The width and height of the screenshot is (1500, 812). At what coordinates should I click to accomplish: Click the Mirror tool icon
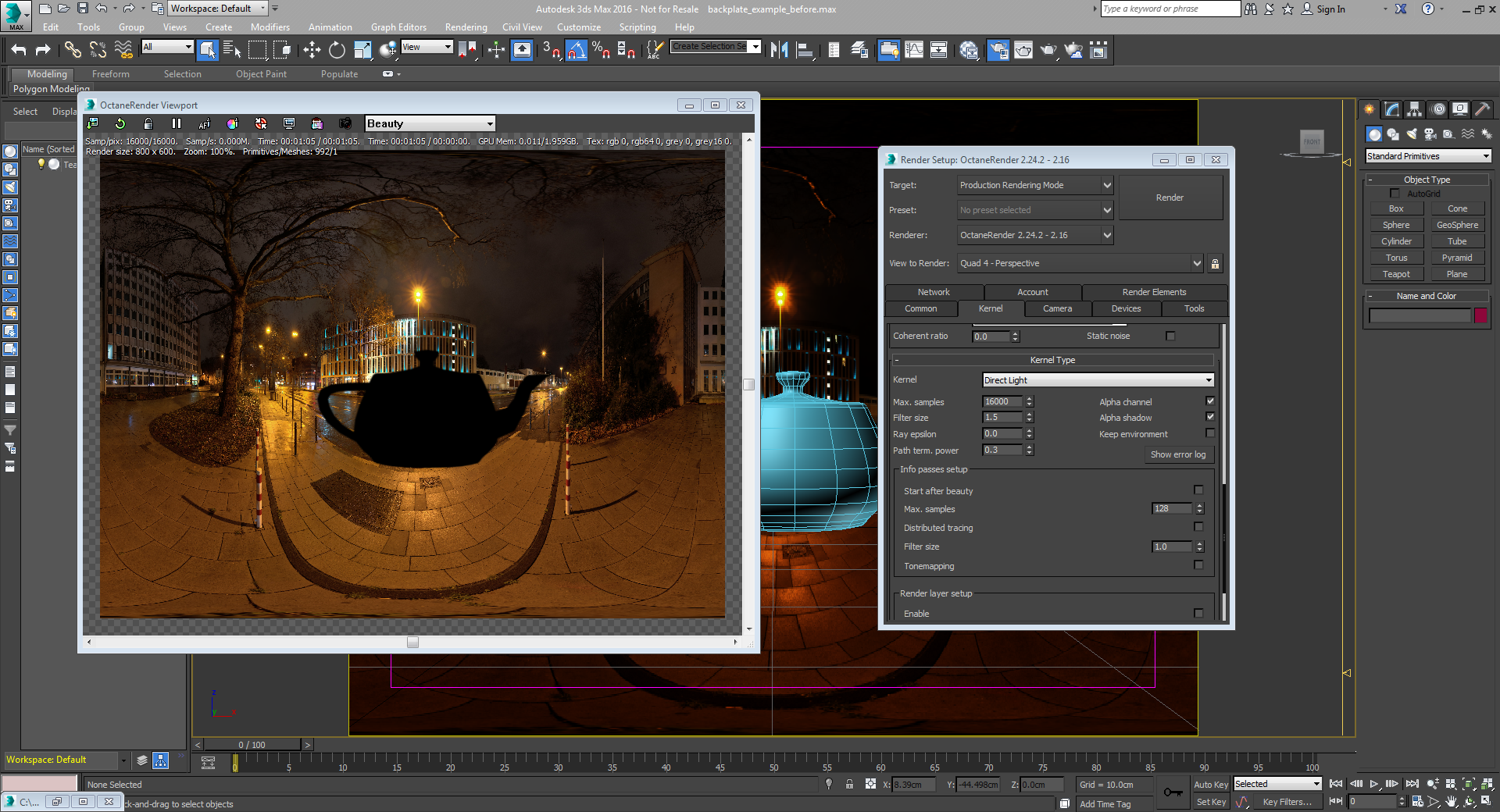point(779,51)
